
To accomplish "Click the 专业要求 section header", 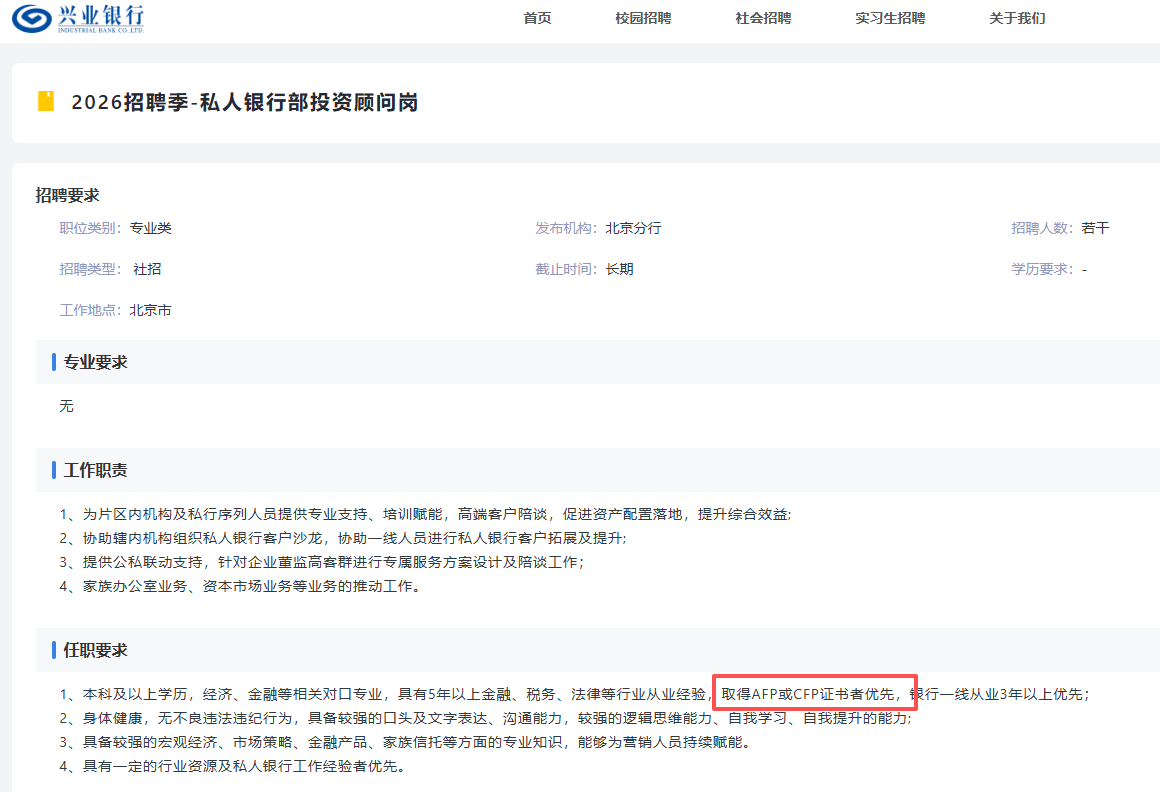I will tap(95, 362).
